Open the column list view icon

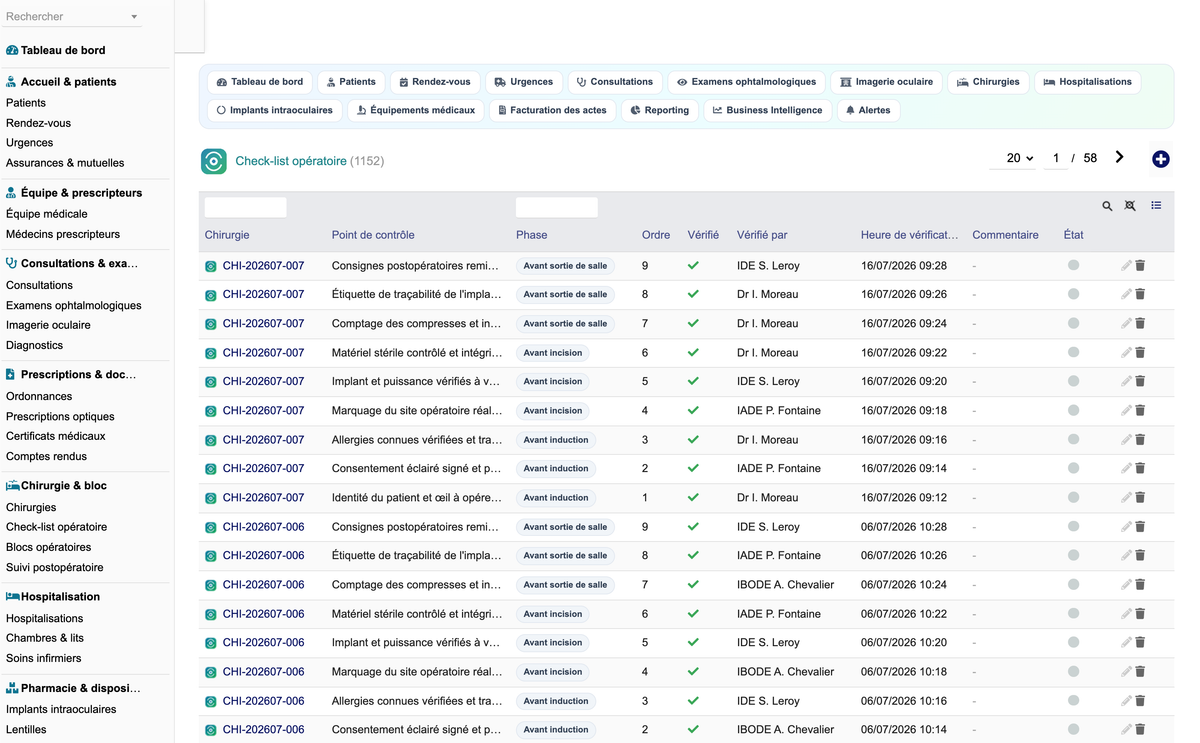tap(1156, 205)
